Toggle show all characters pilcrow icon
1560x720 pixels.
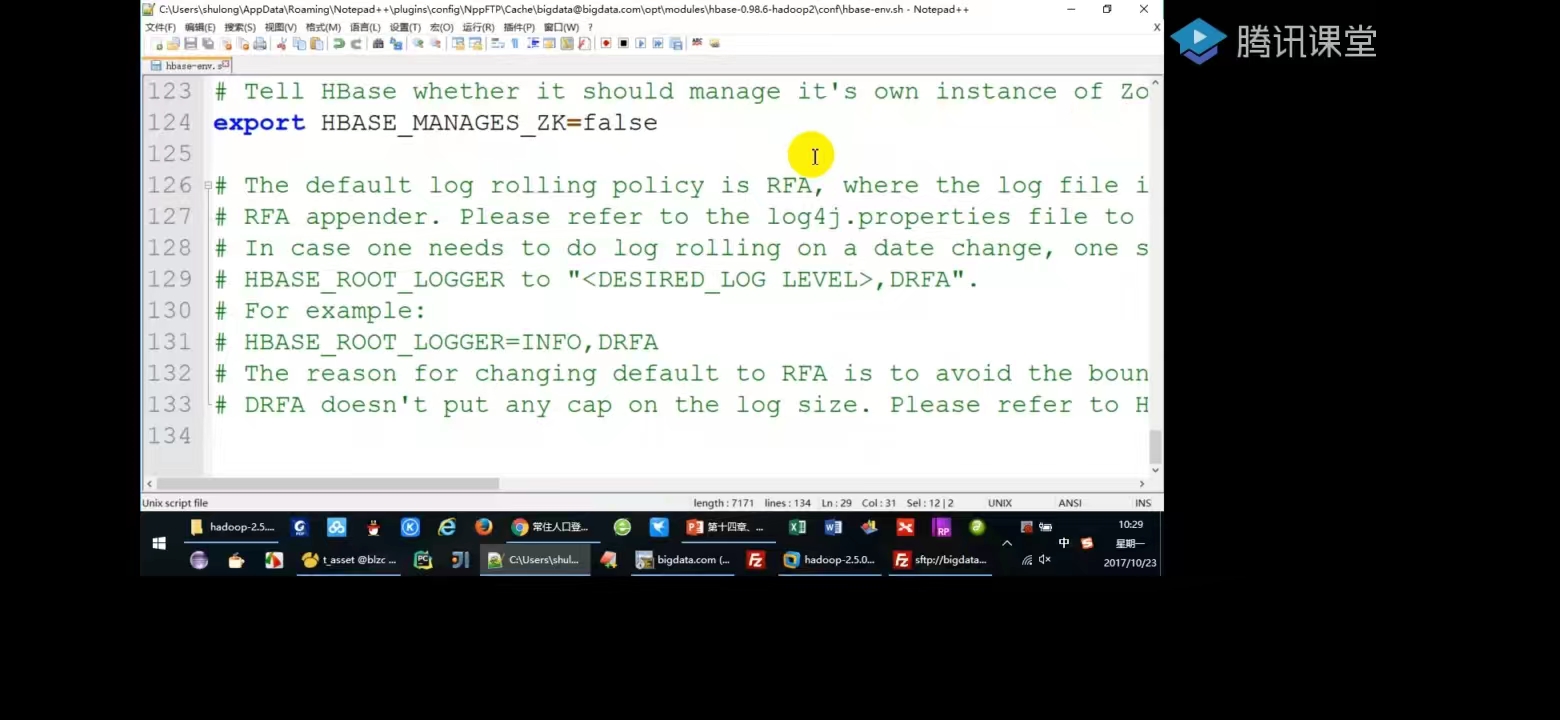pos(515,43)
